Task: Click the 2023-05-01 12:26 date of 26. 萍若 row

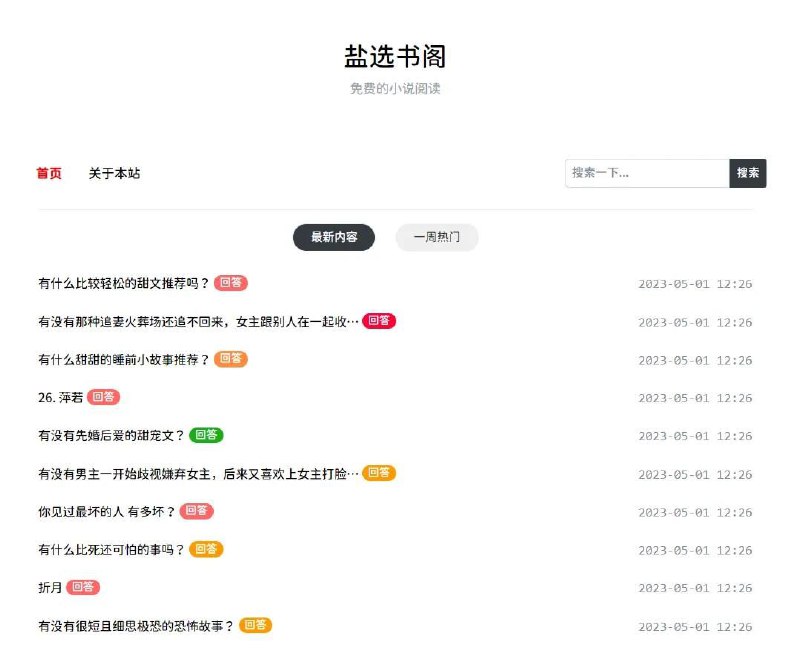Action: (x=695, y=398)
